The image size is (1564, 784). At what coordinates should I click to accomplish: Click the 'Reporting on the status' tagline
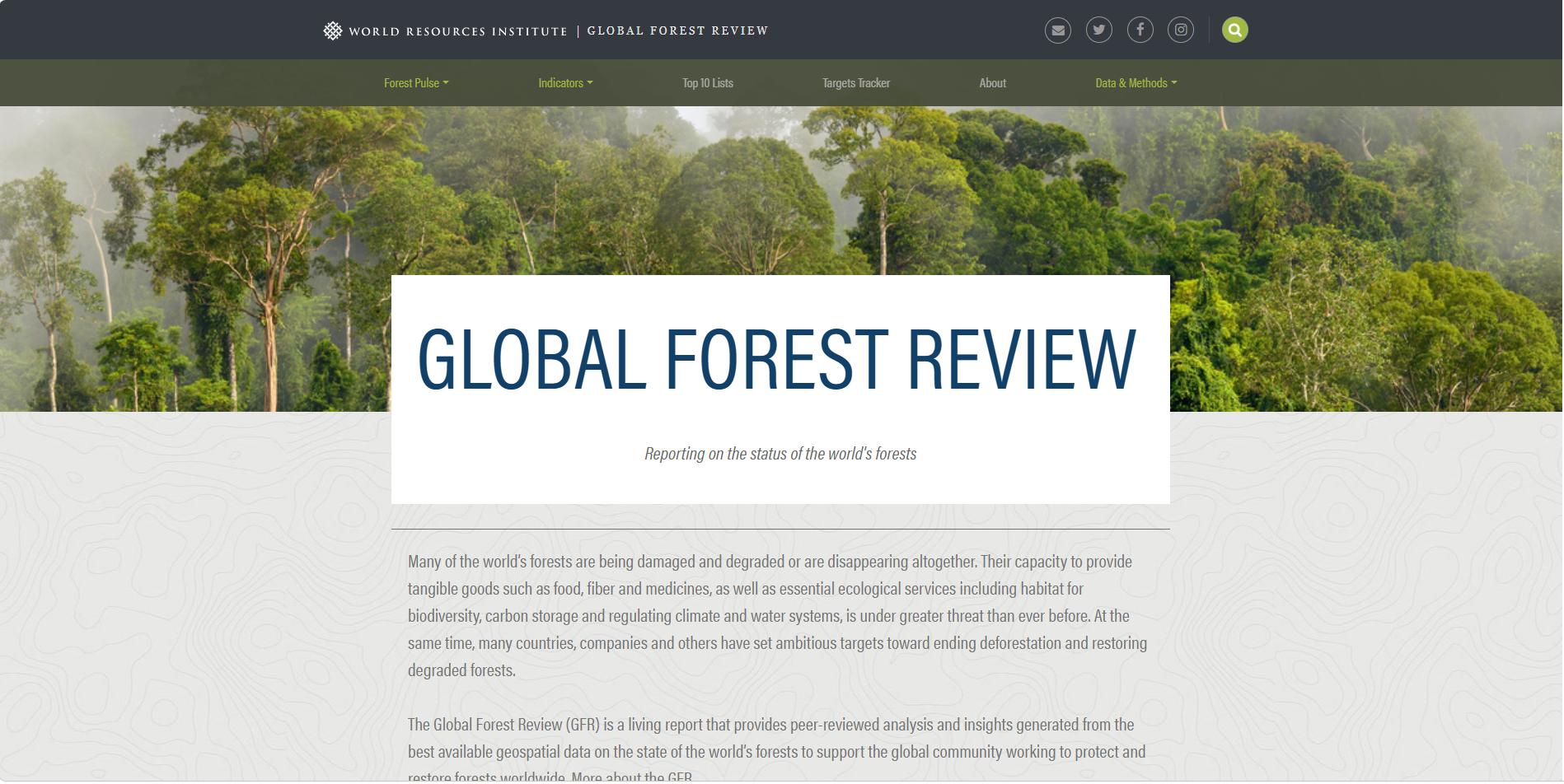tap(780, 454)
